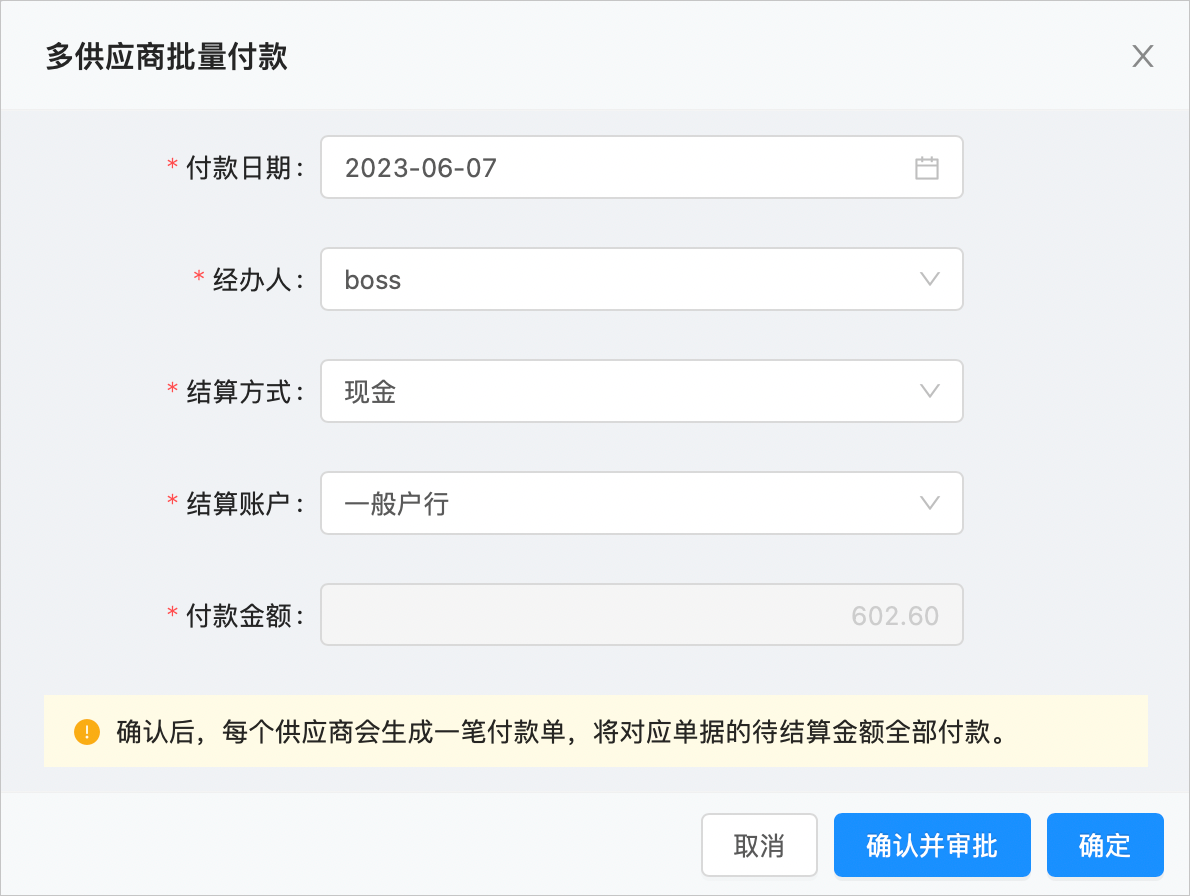This screenshot has height=896, width=1190.
Task: Click the 确认并审批 button
Action: pos(932,845)
